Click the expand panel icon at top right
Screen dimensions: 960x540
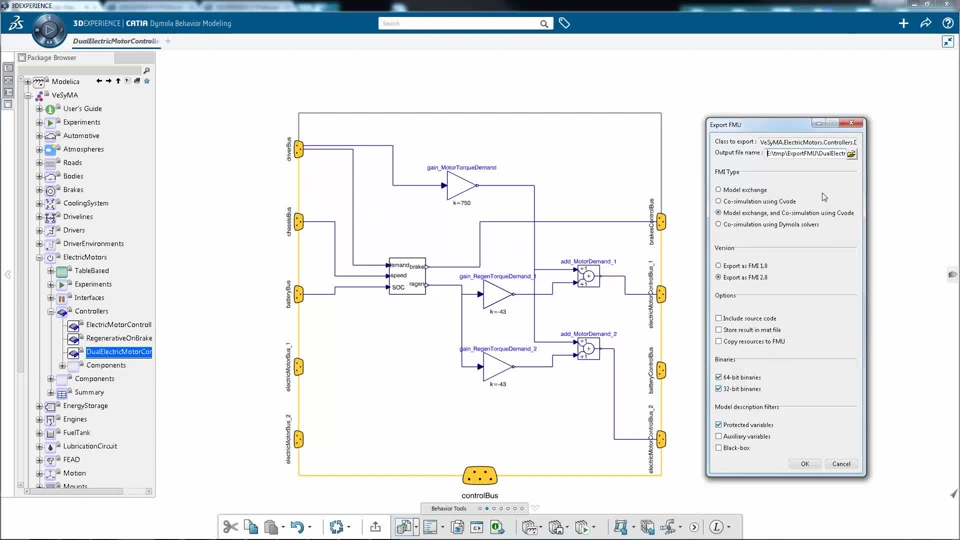coord(948,42)
